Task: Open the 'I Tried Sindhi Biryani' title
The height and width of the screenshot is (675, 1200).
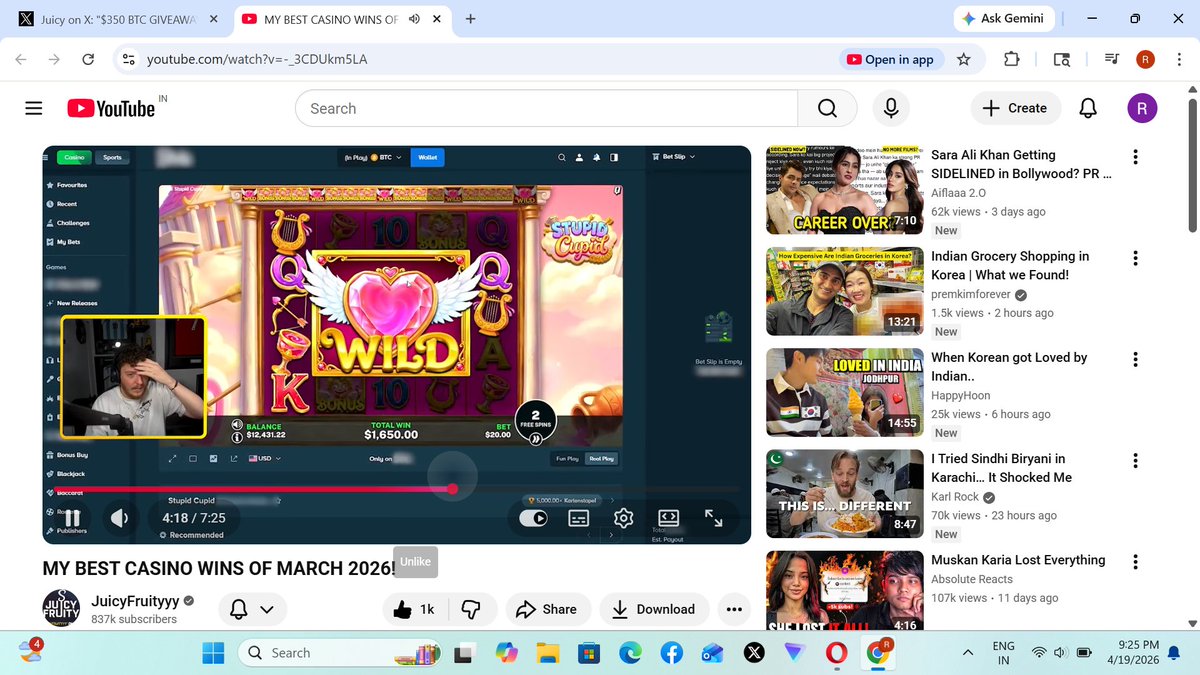Action: tap(1001, 468)
